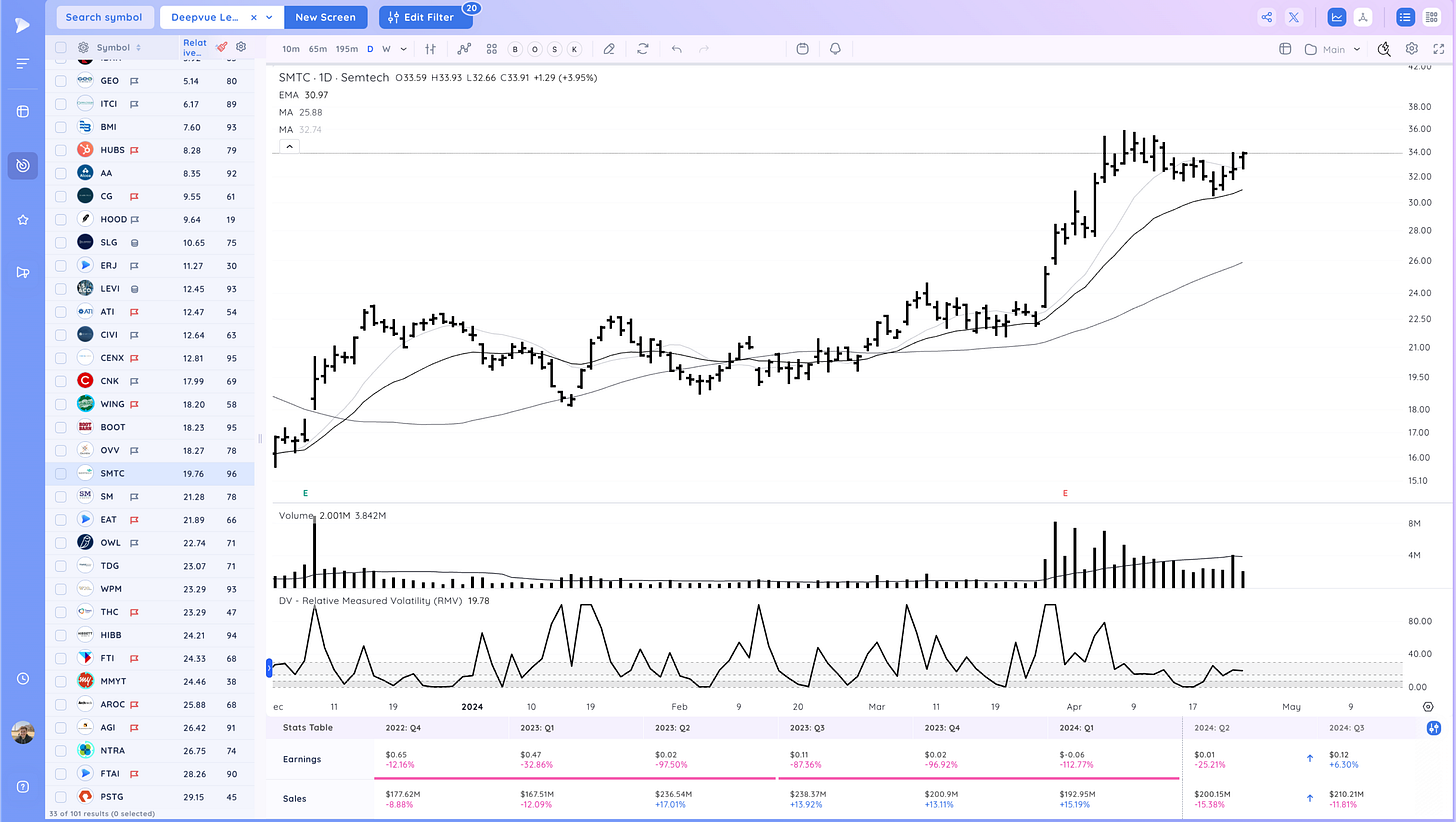Open the chart layout panel icon near Main
Screen dimensions: 1456x822
point(1285,49)
